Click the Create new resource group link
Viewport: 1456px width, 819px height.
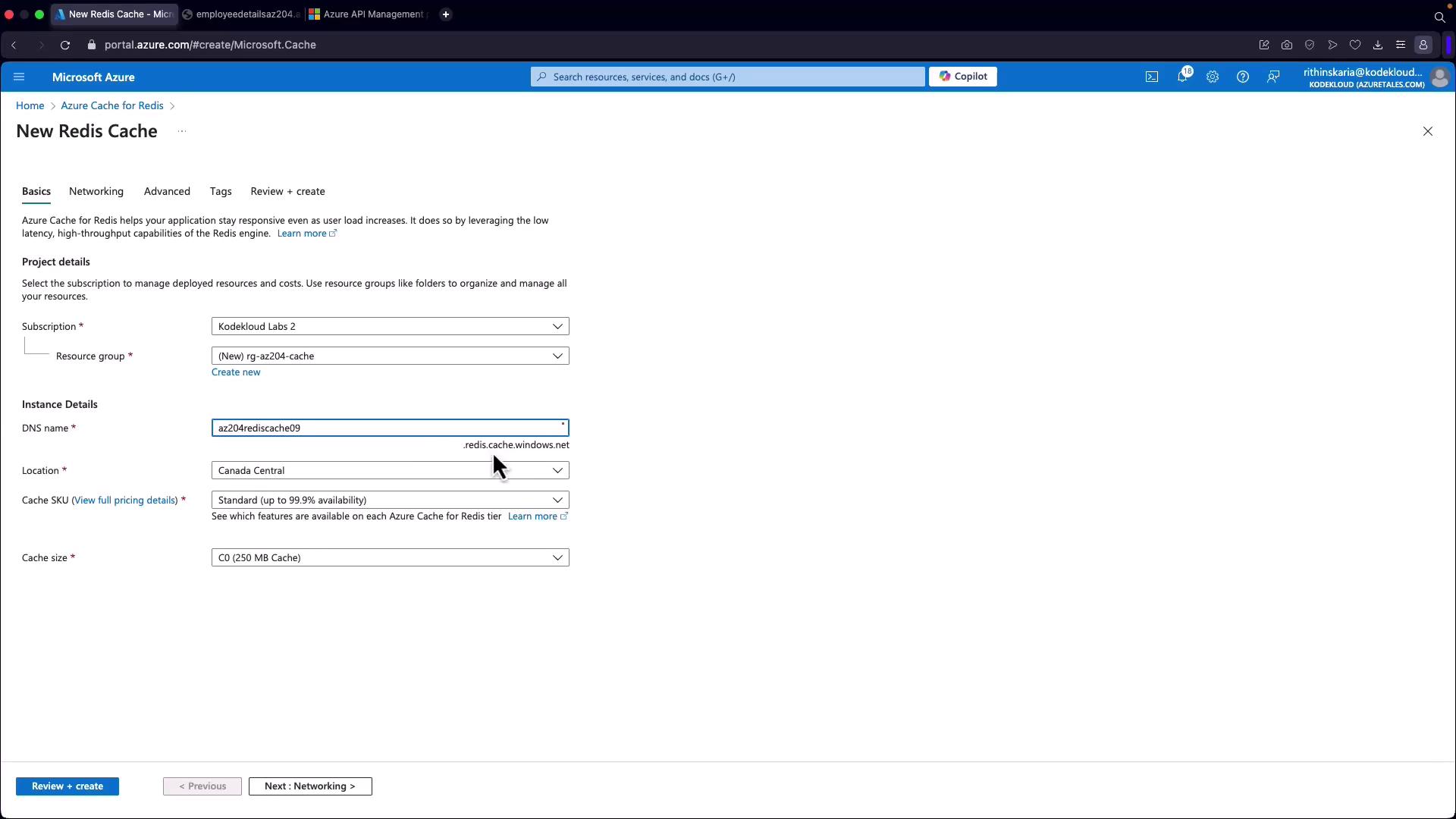pyautogui.click(x=235, y=372)
